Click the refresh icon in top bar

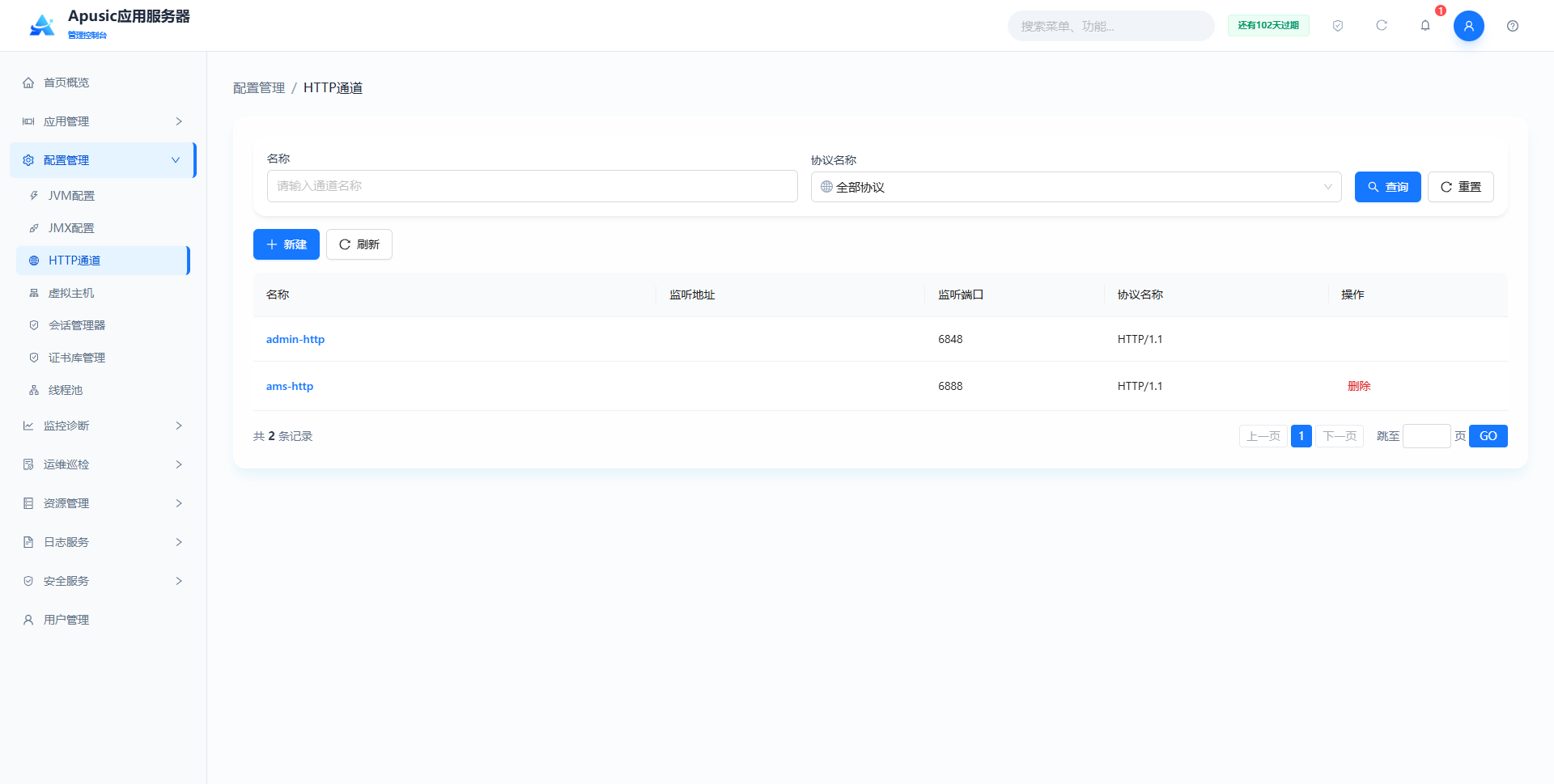click(1382, 26)
